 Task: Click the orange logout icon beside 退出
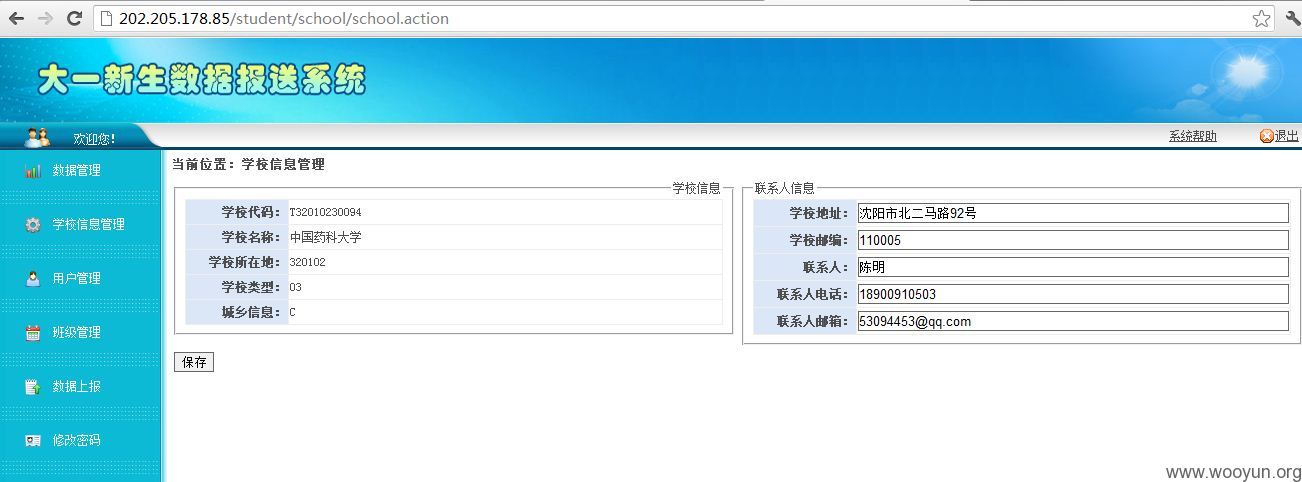click(x=1266, y=137)
